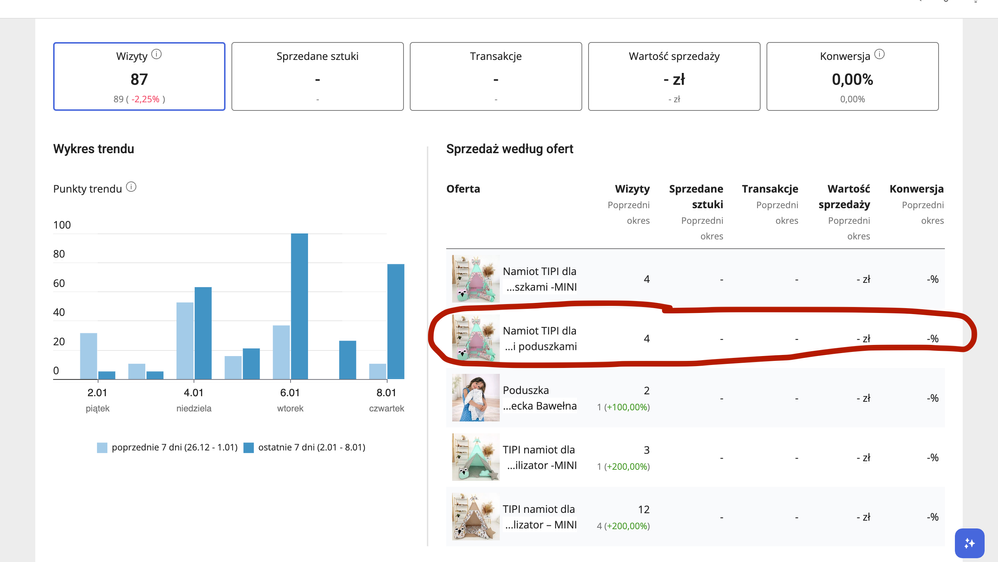Image resolution: width=998 pixels, height=562 pixels.
Task: Select the Wizyty metric card
Action: [x=140, y=76]
